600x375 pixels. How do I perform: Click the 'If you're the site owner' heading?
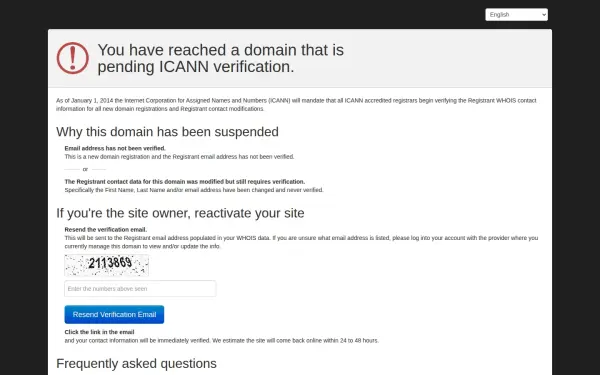pos(180,213)
